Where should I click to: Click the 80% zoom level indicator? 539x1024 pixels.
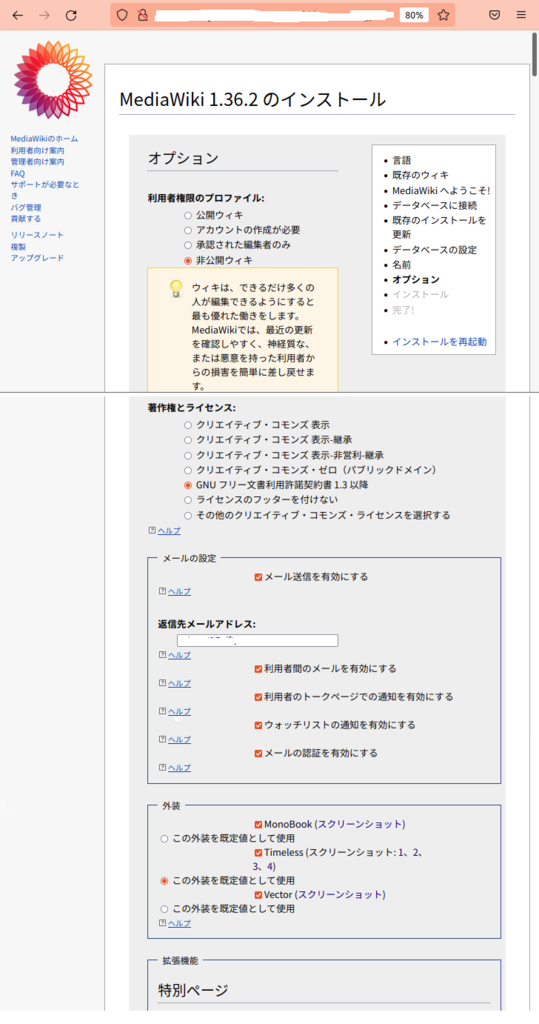(x=414, y=15)
